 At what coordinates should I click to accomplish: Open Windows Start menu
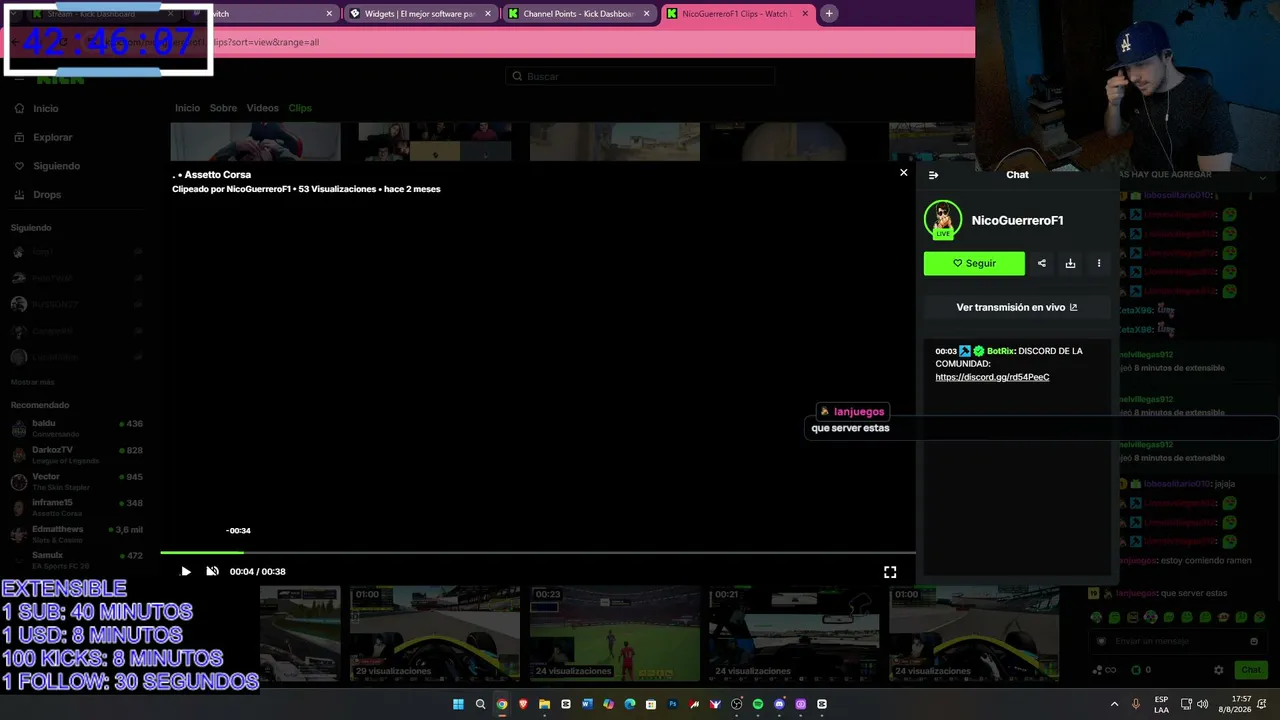pos(459,704)
